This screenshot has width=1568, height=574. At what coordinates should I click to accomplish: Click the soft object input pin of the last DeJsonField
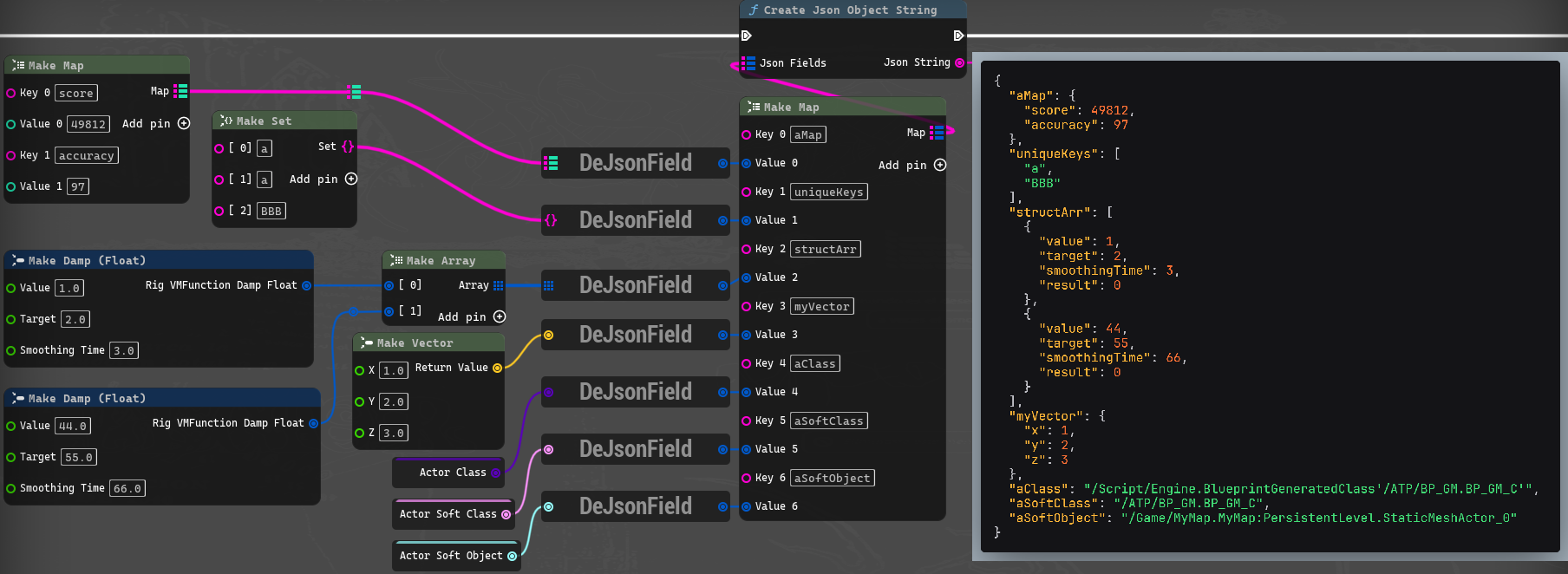(548, 506)
